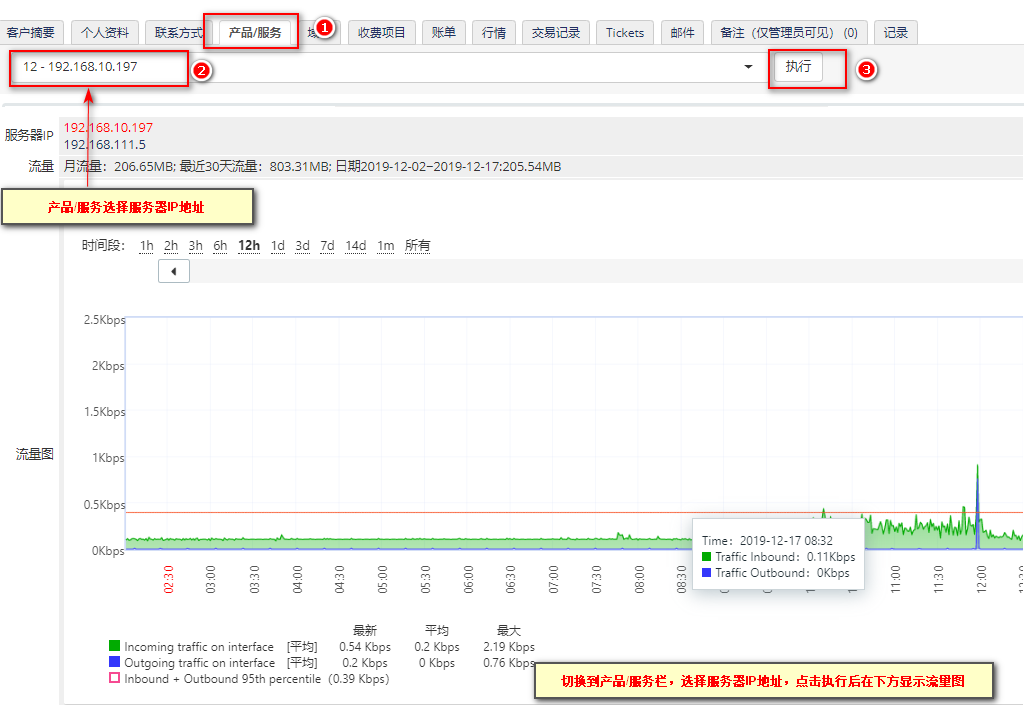1024x705 pixels.
Task: Click the 执行 button
Action: (x=798, y=67)
